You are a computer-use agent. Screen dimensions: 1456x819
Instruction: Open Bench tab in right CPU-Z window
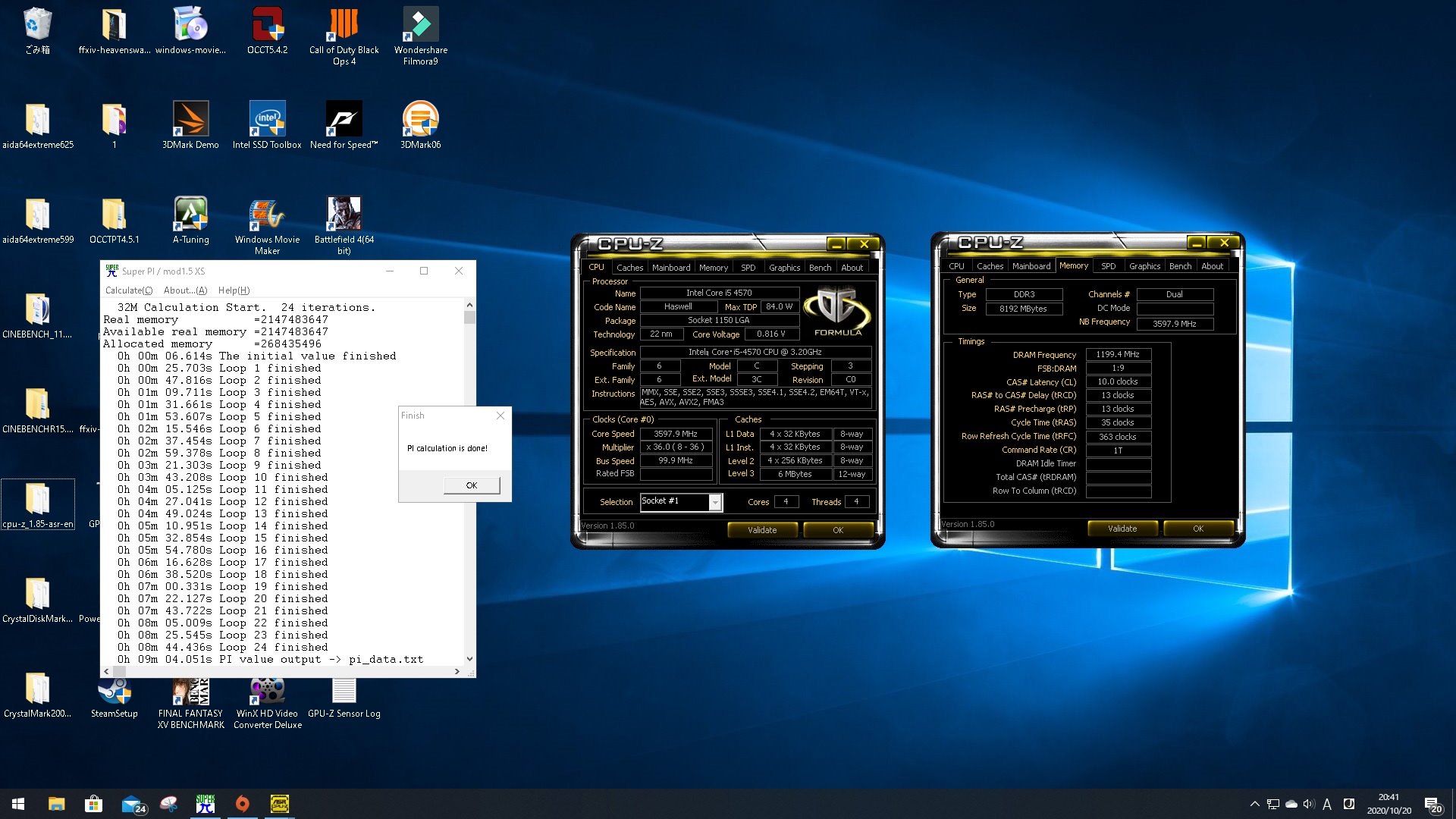(x=1180, y=266)
